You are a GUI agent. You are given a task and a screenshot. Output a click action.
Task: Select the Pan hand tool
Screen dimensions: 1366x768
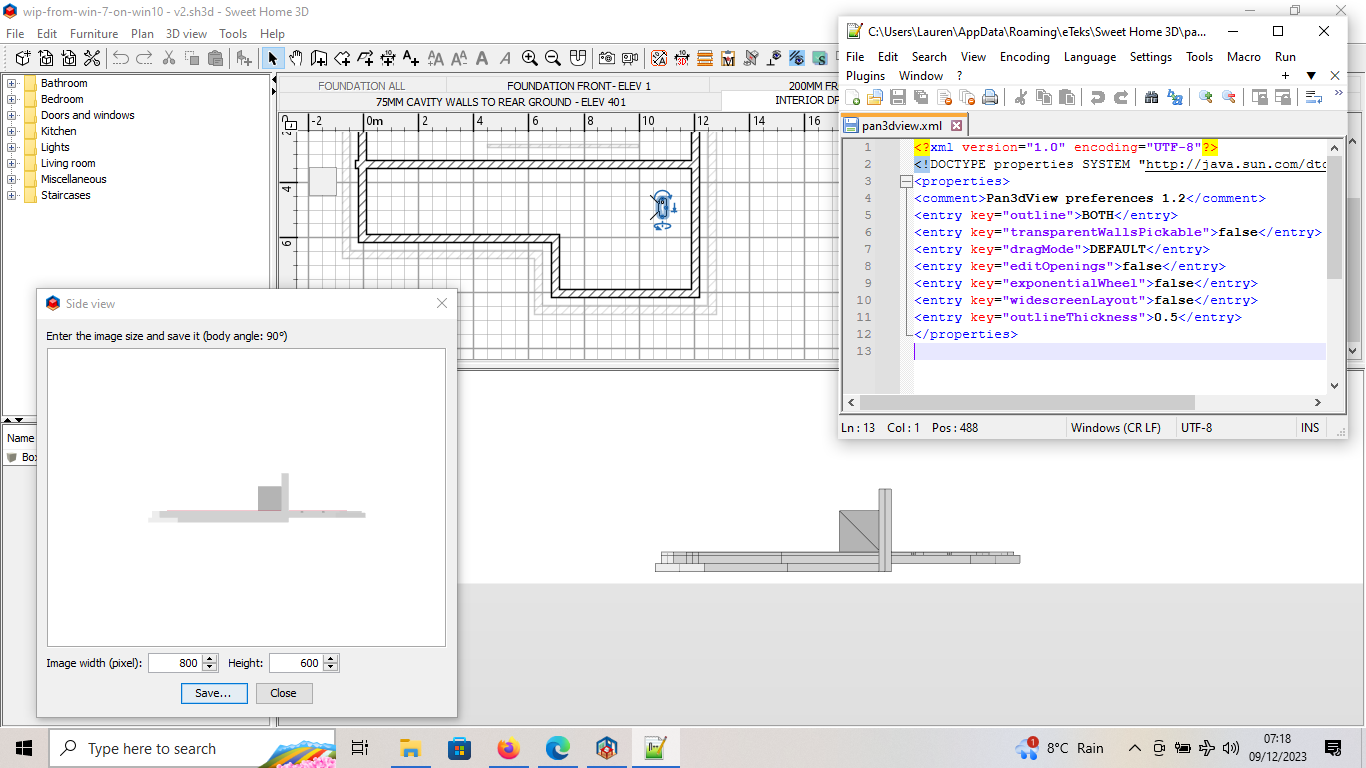click(x=295, y=58)
